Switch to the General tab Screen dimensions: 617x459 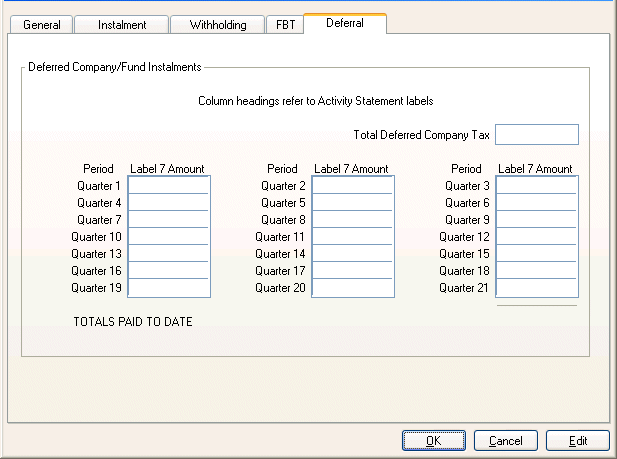click(x=41, y=25)
